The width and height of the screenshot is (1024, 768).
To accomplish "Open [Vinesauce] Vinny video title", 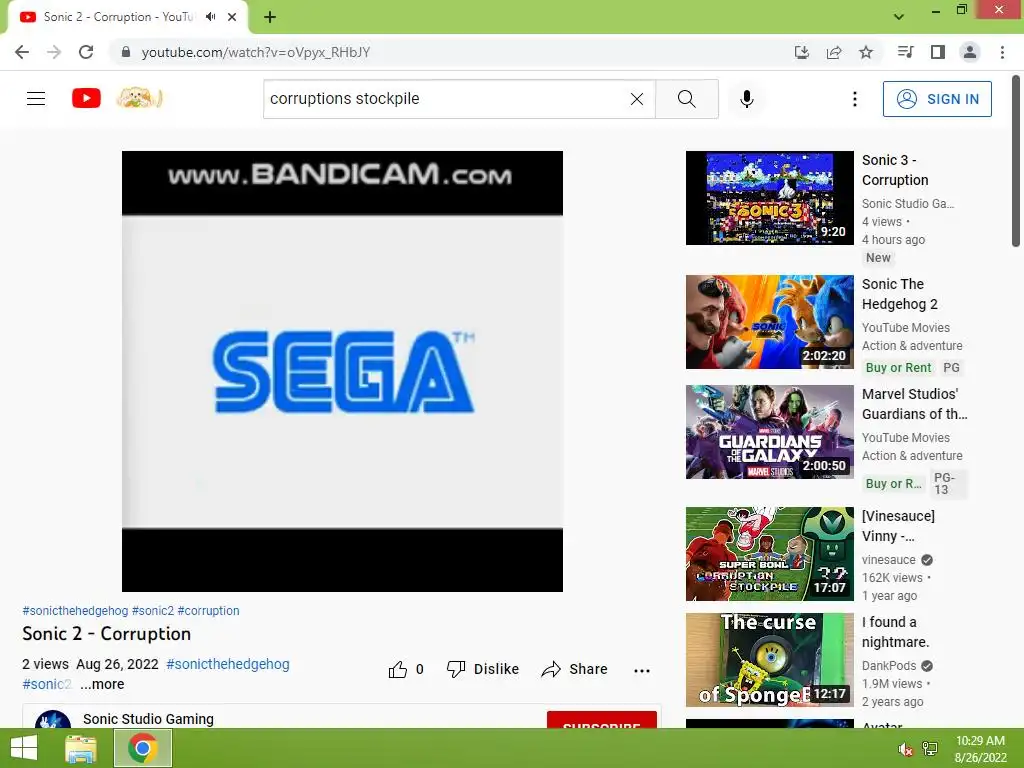I will 898,526.
